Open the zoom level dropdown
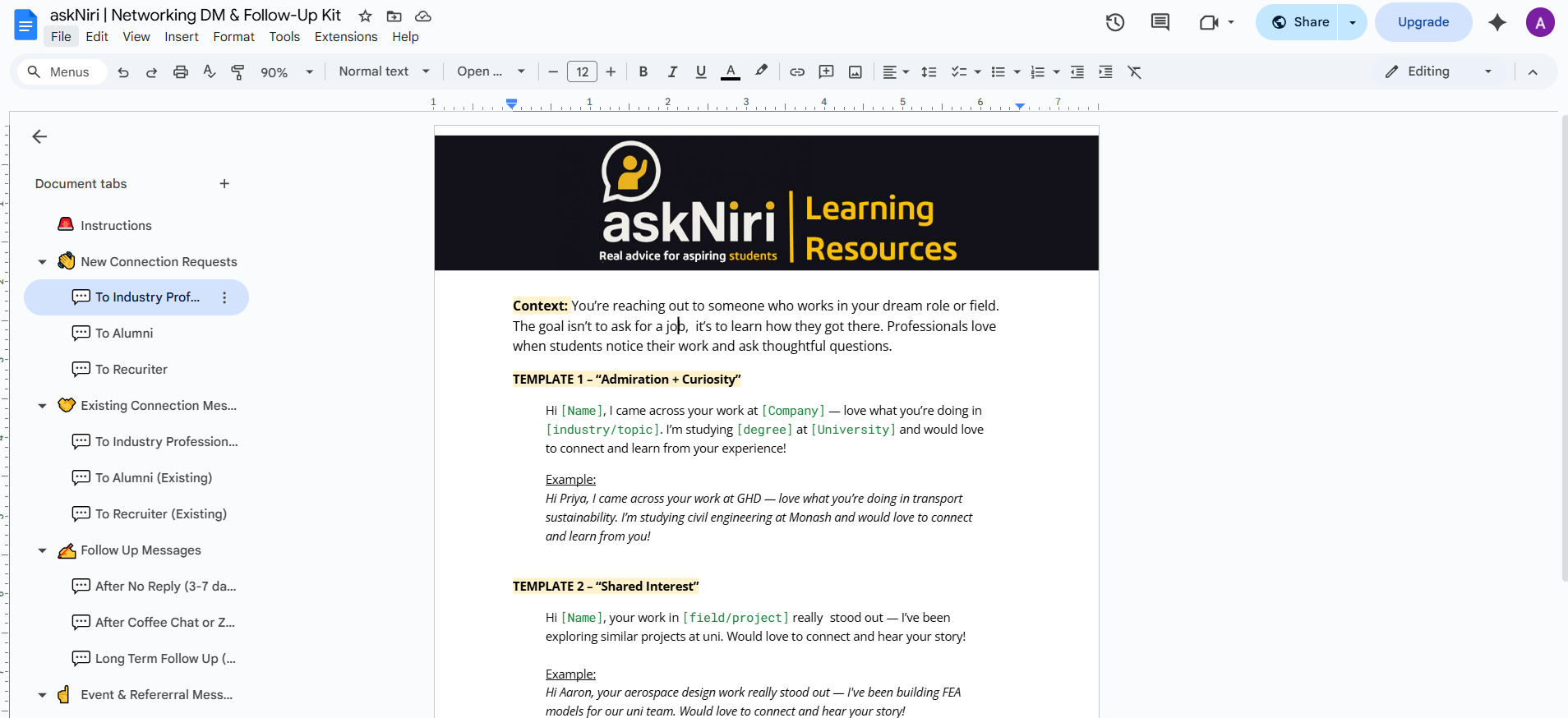 tap(287, 72)
